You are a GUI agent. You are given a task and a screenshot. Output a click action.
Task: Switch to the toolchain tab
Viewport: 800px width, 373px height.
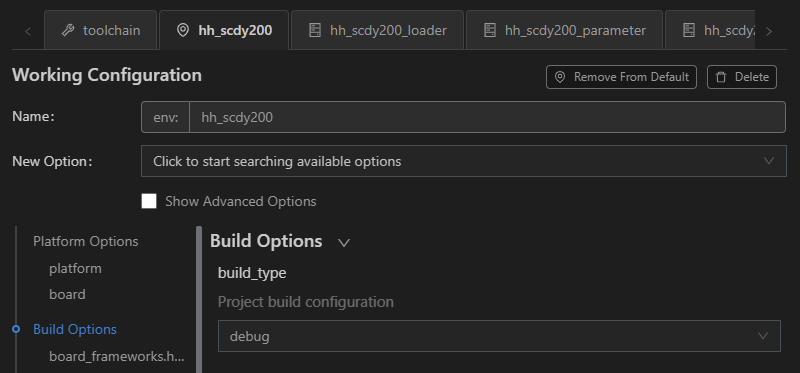tap(101, 31)
